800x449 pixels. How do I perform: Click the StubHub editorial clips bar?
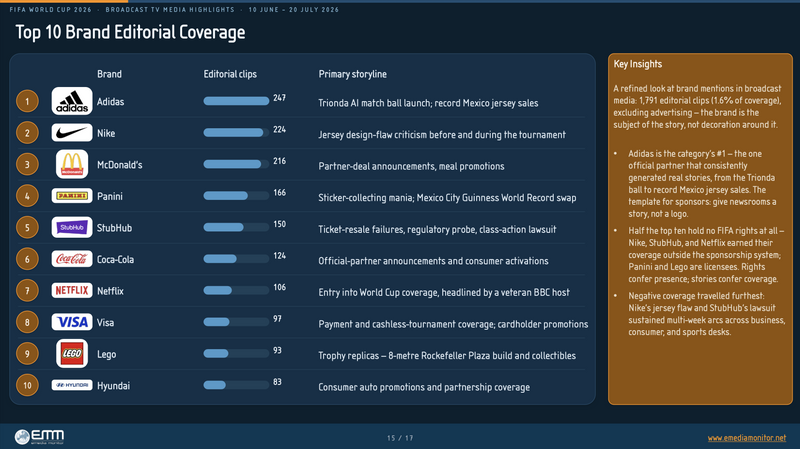[236, 228]
